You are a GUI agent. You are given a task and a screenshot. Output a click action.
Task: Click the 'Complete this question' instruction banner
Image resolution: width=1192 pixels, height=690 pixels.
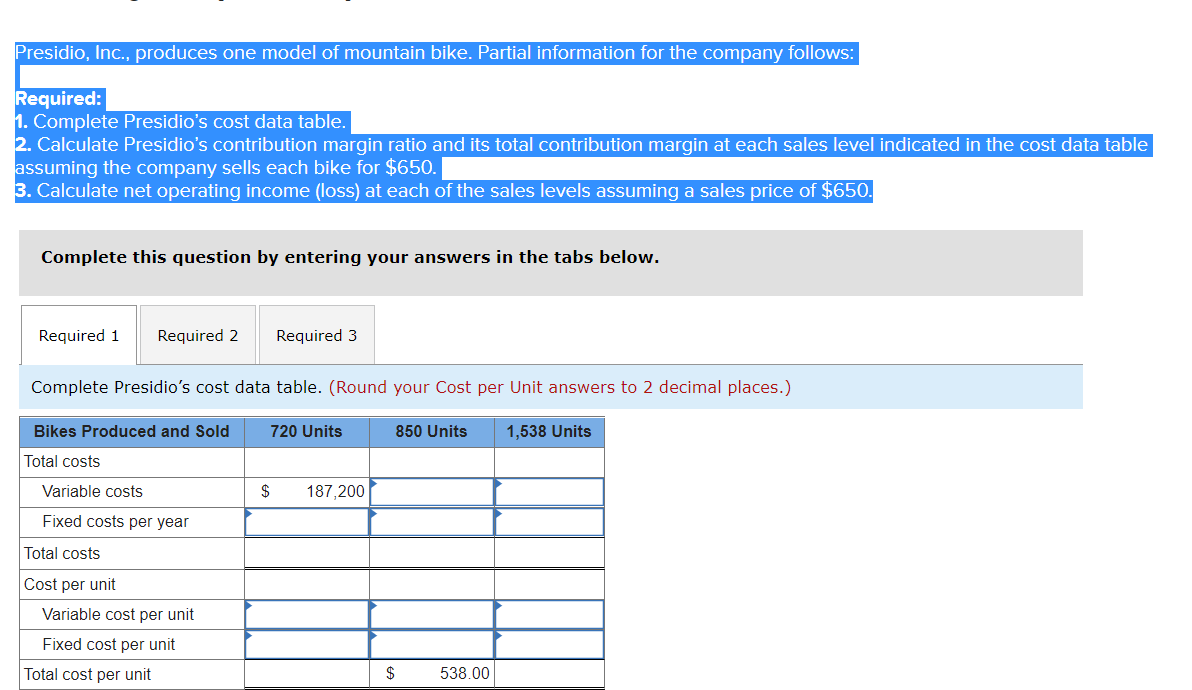click(551, 263)
